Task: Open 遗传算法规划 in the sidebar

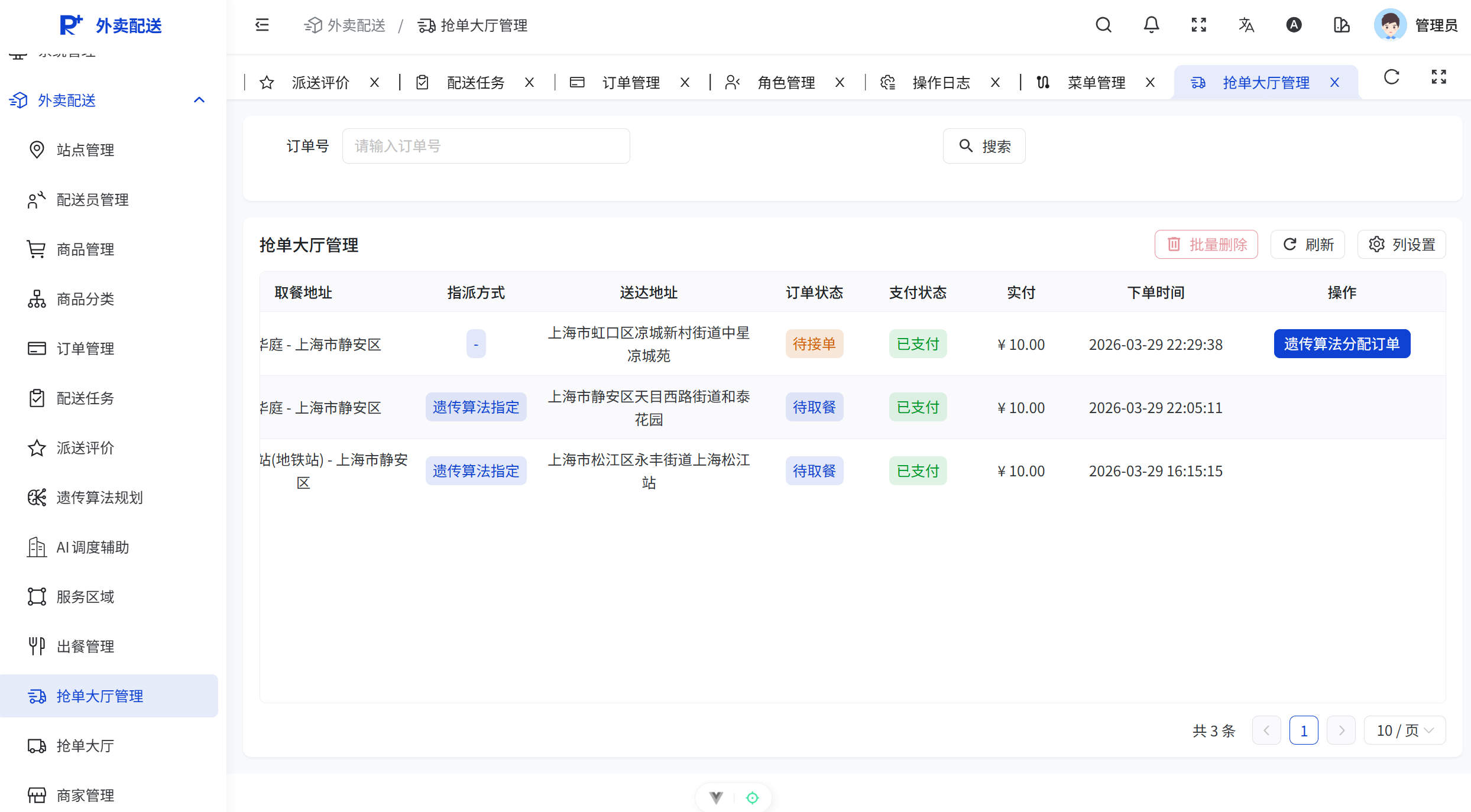Action: 99,498
